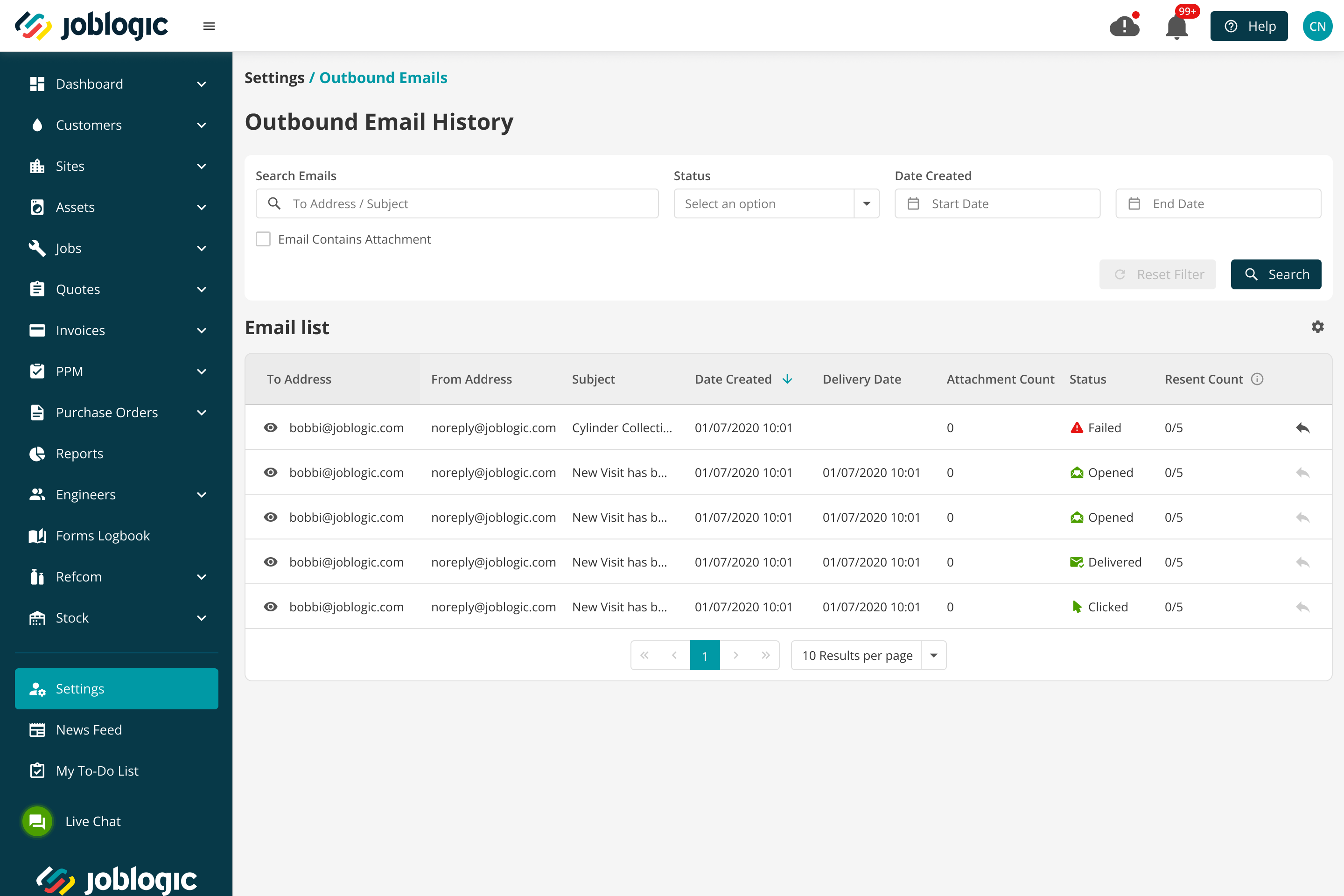1344x896 pixels.
Task: Expand the Customers menu chevron
Action: 201,125
